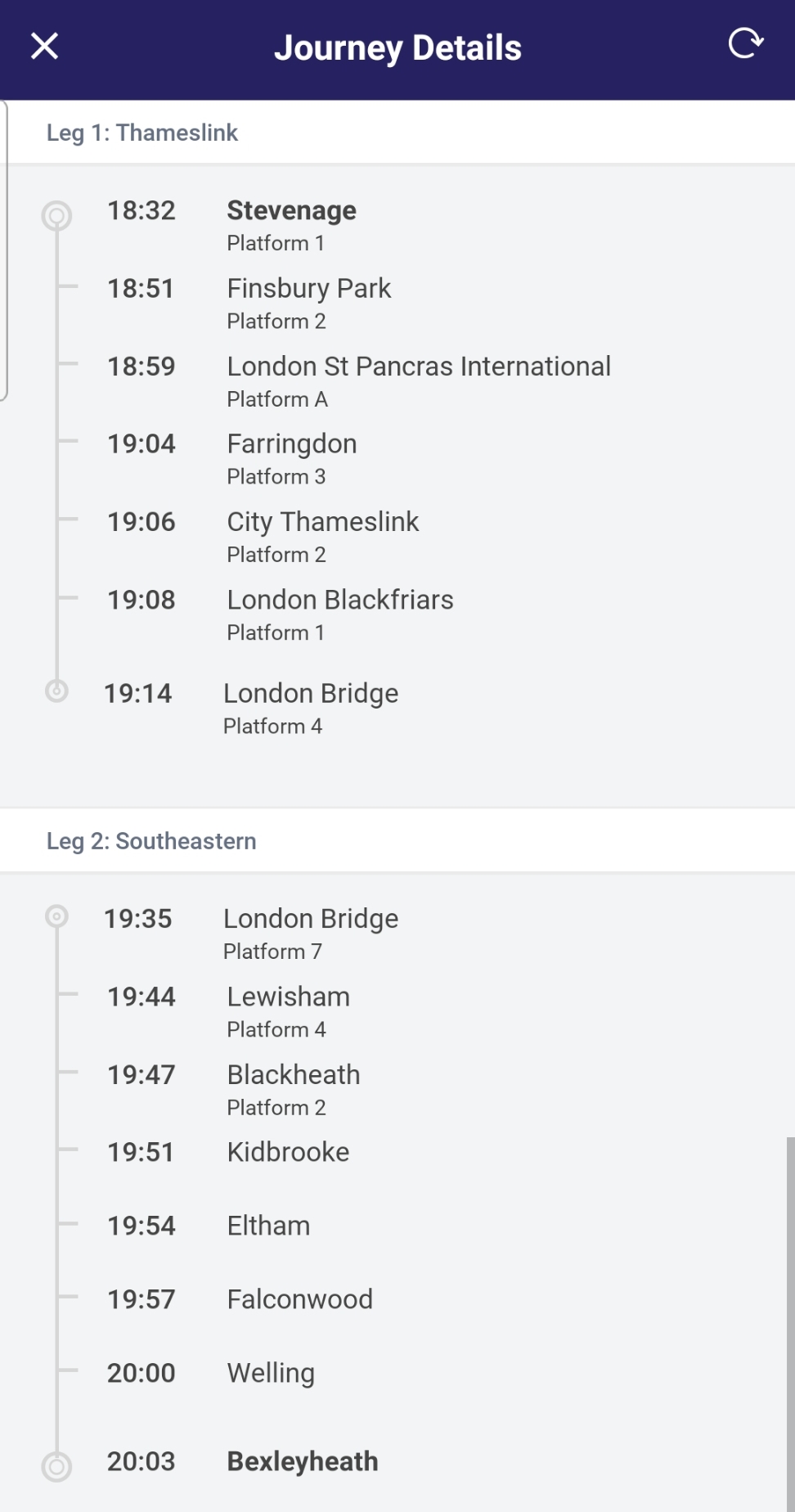Close the Journey Details screen
The width and height of the screenshot is (795, 1512).
pyautogui.click(x=45, y=47)
